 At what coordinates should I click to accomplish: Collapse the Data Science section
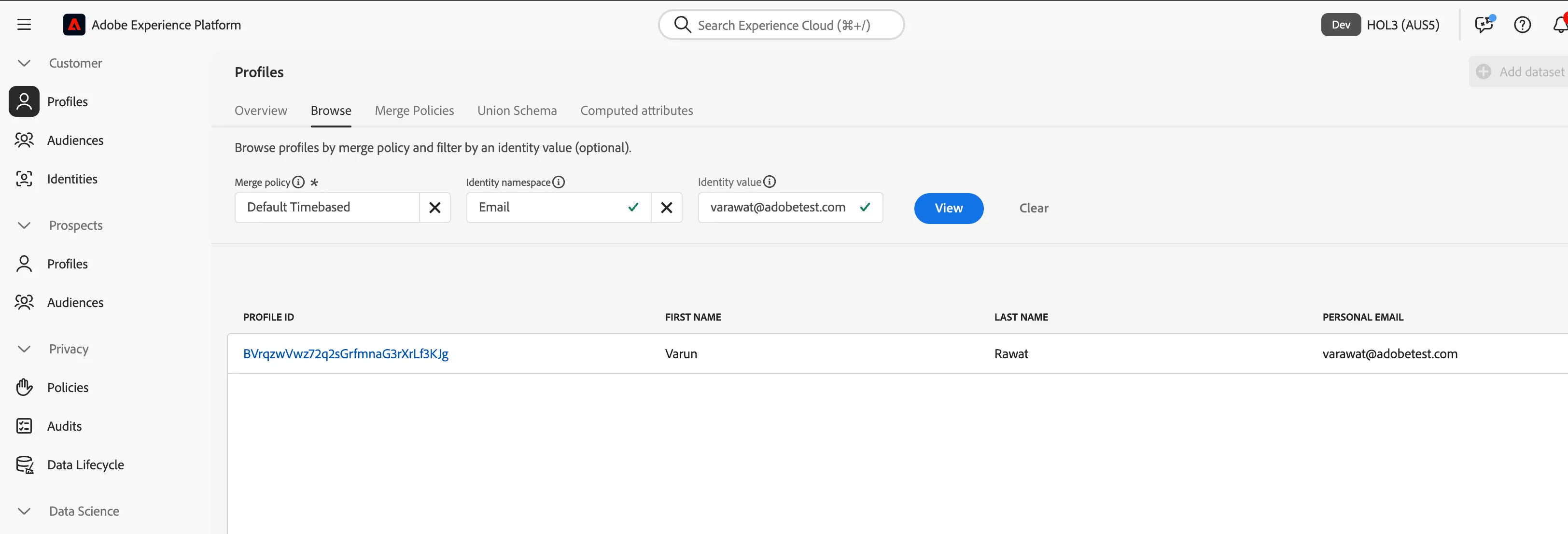point(24,511)
